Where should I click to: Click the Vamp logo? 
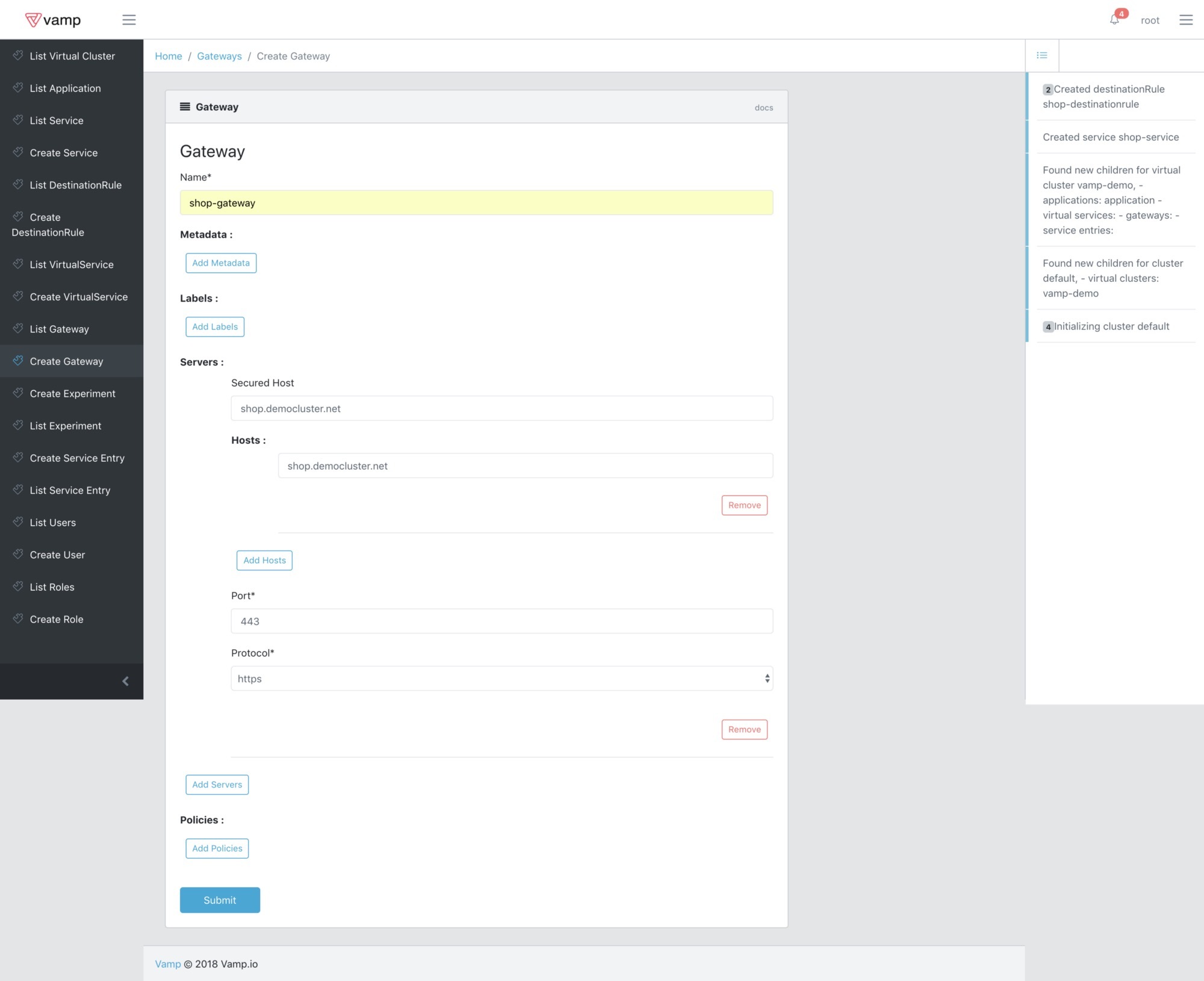(53, 20)
